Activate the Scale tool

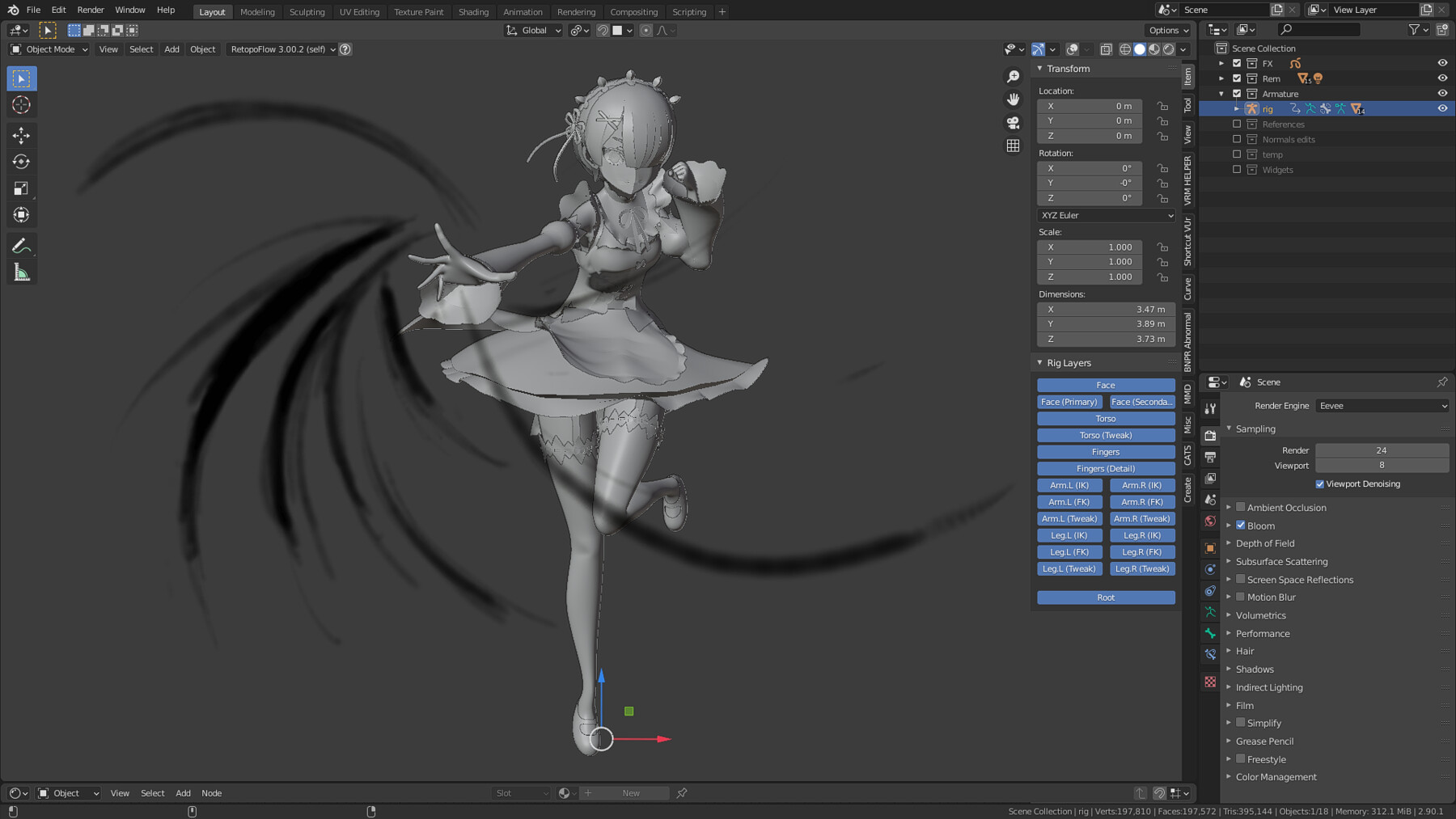coord(22,188)
